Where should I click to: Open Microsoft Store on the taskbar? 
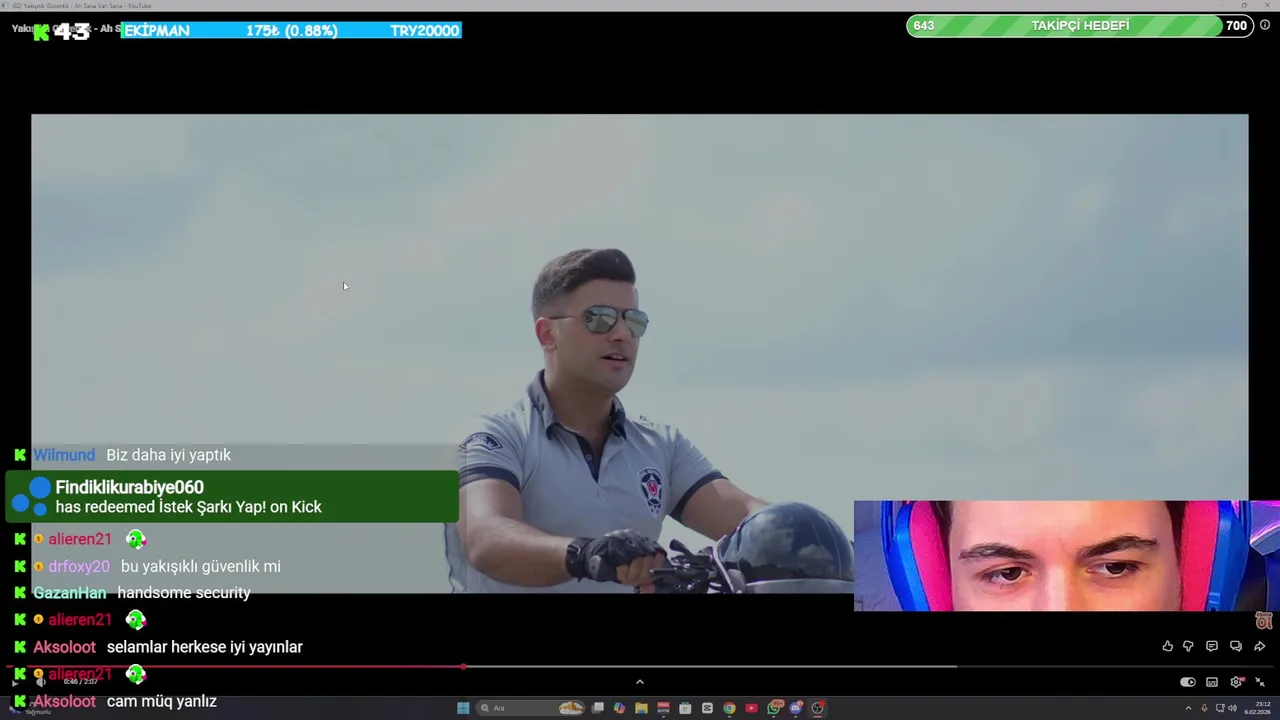coord(685,708)
